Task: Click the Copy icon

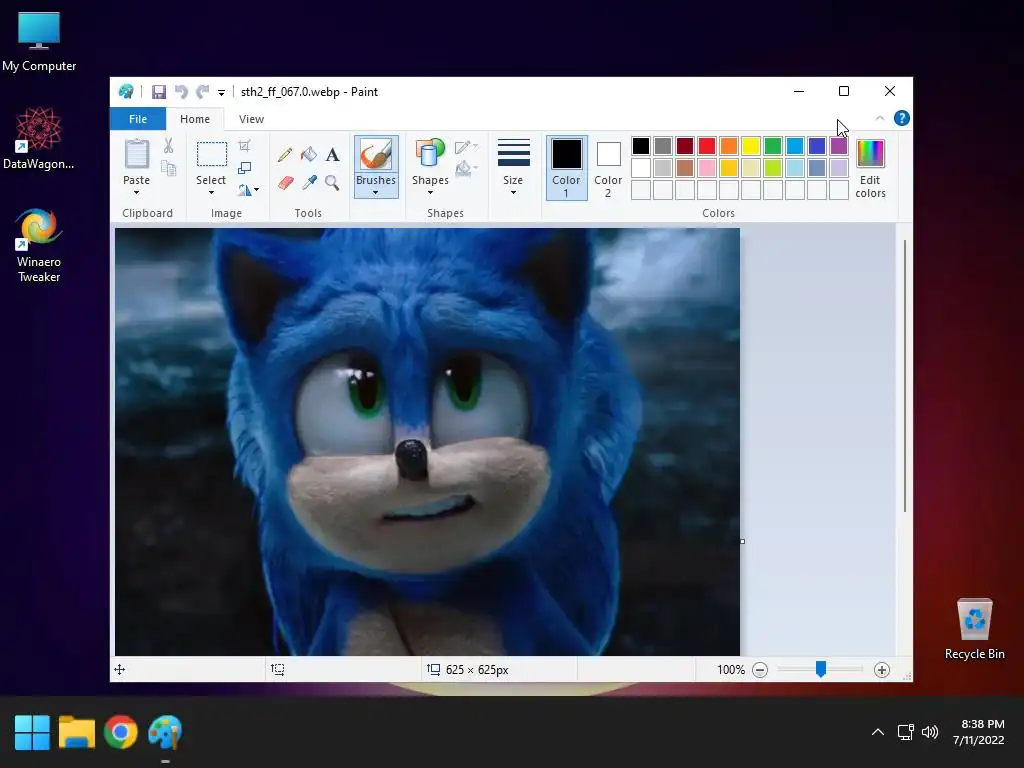Action: point(168,169)
